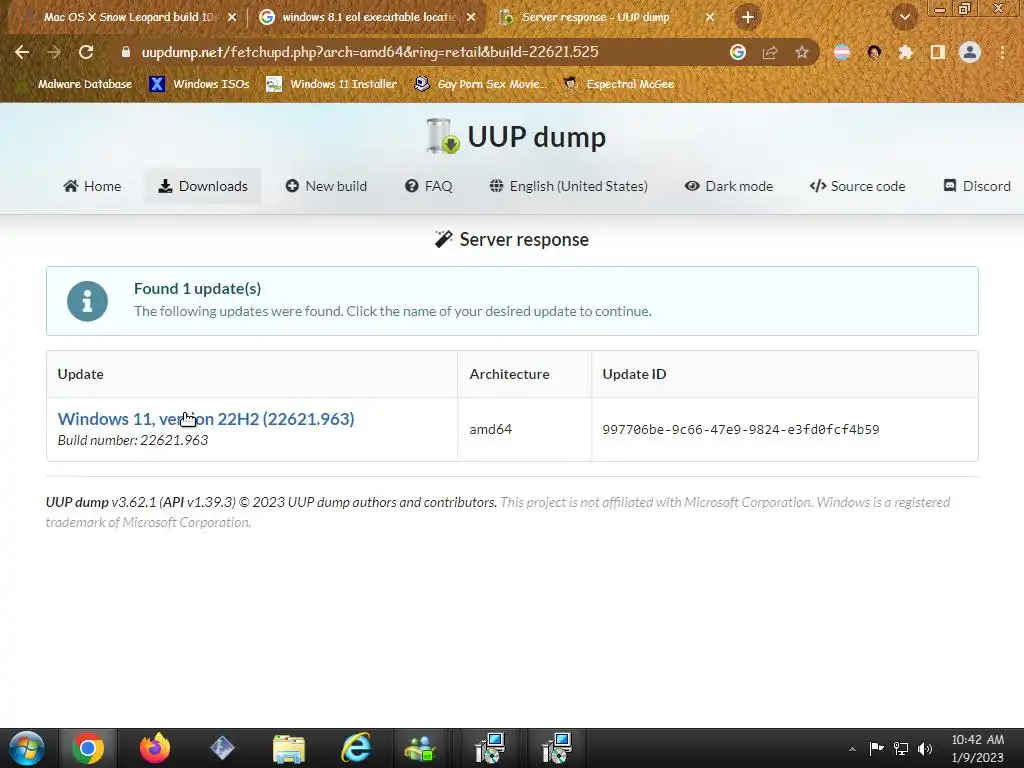The width and height of the screenshot is (1024, 768).
Task: Go to Home in site navigation
Action: tap(92, 186)
